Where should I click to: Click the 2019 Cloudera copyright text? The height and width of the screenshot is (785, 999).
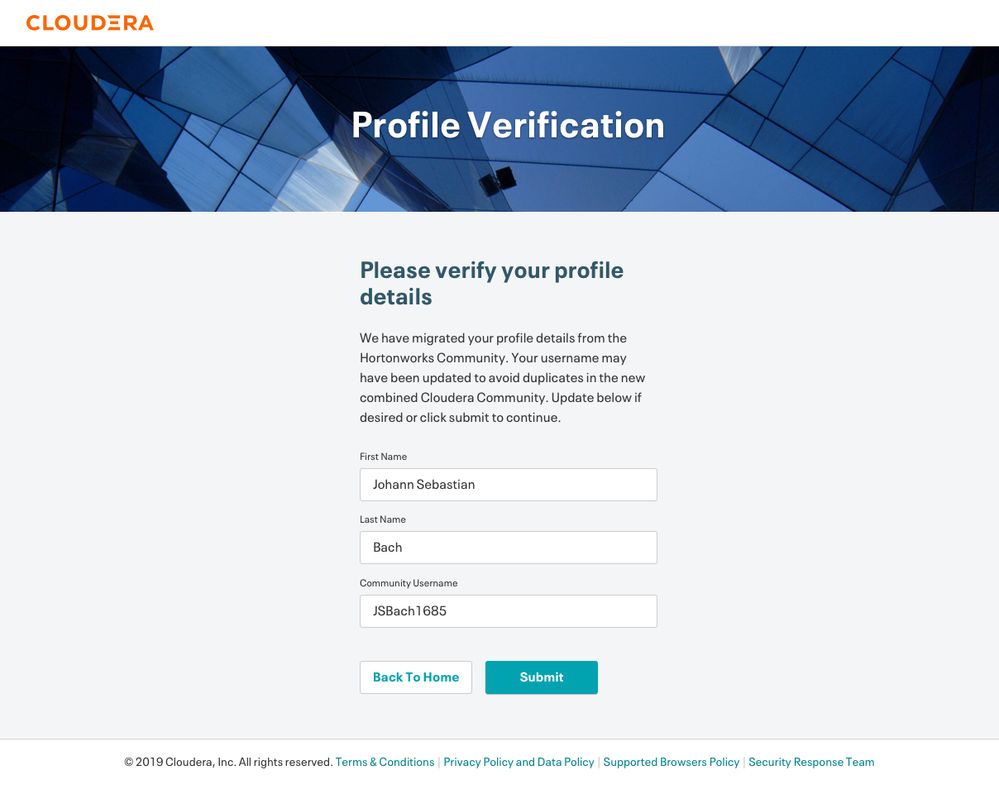[226, 761]
